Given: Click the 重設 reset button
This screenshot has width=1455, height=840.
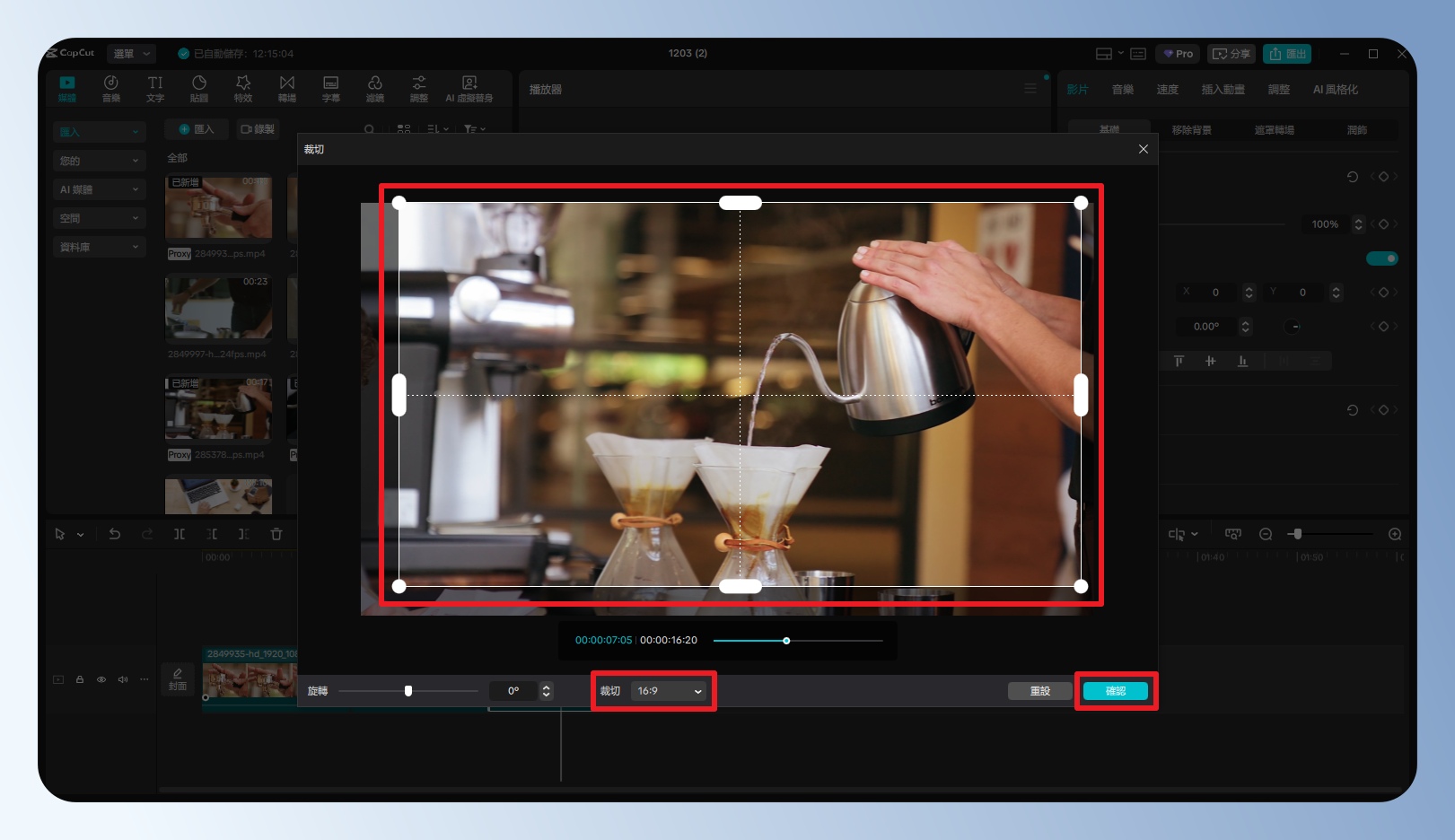Looking at the screenshot, I should [x=1039, y=691].
